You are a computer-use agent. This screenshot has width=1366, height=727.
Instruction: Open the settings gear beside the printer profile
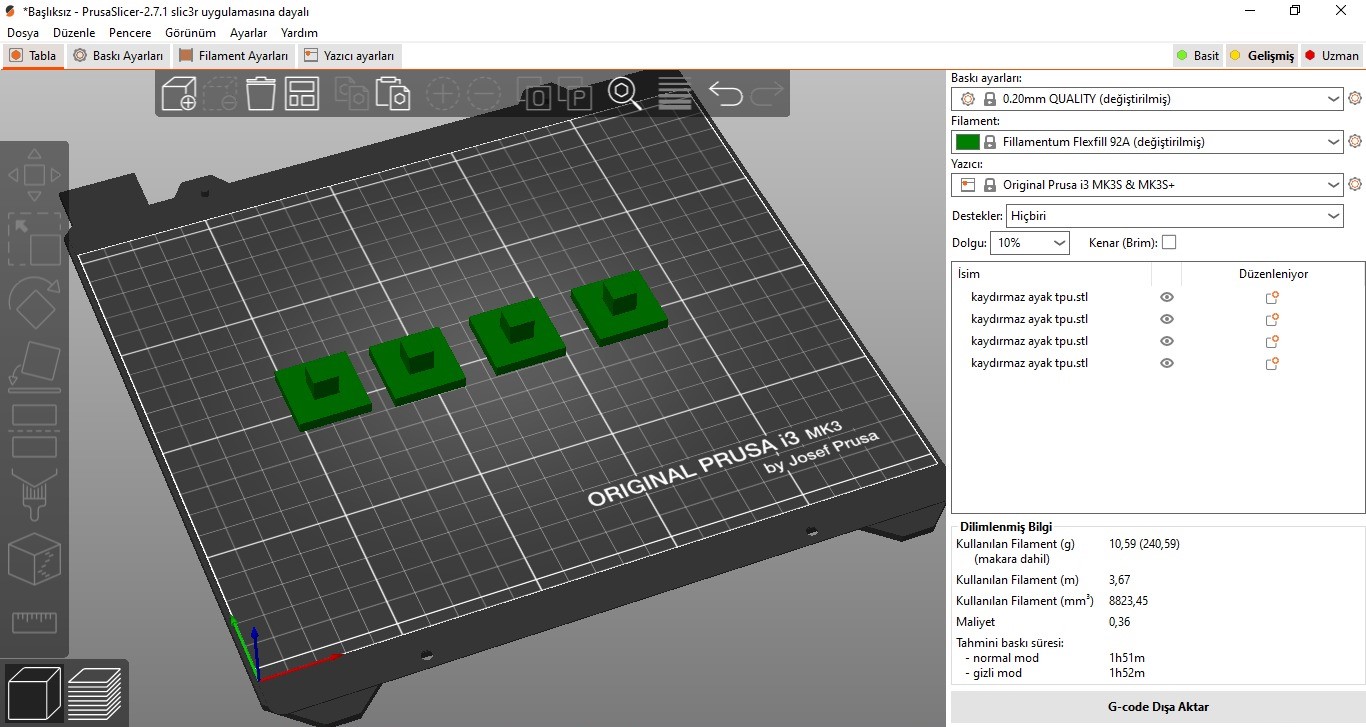1355,185
